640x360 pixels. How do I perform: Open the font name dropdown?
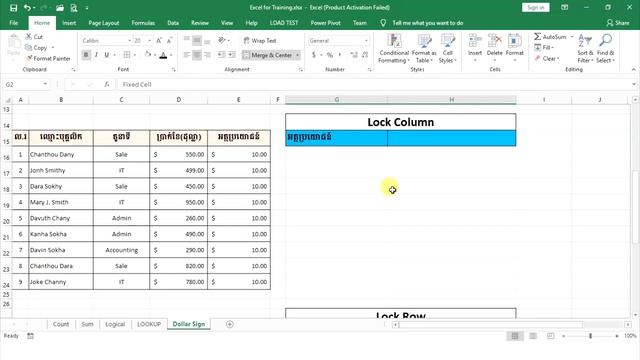(x=129, y=41)
